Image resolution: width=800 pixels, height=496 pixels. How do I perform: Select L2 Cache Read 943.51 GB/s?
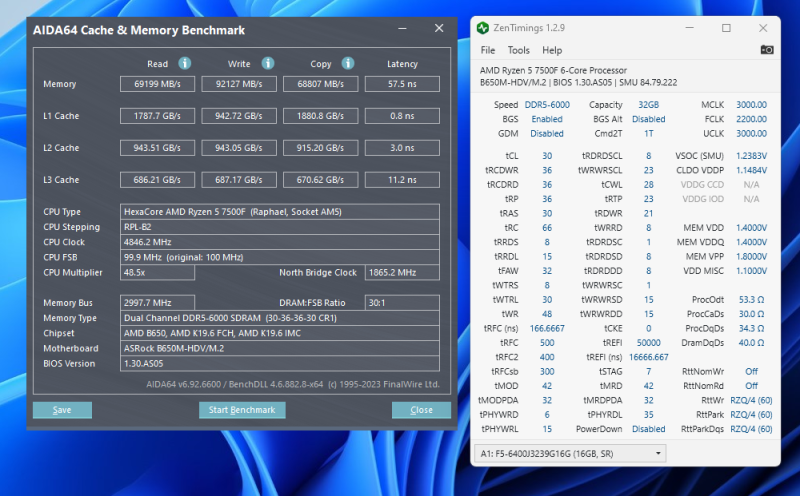(157, 148)
